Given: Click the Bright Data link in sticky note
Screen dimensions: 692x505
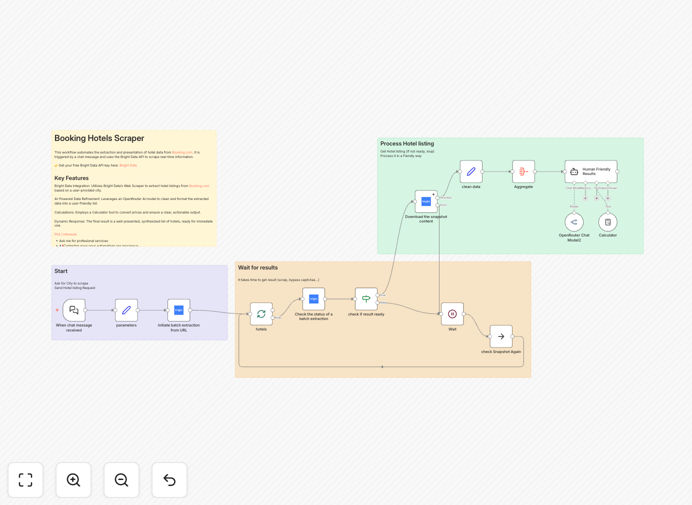Looking at the screenshot, I should (x=128, y=166).
